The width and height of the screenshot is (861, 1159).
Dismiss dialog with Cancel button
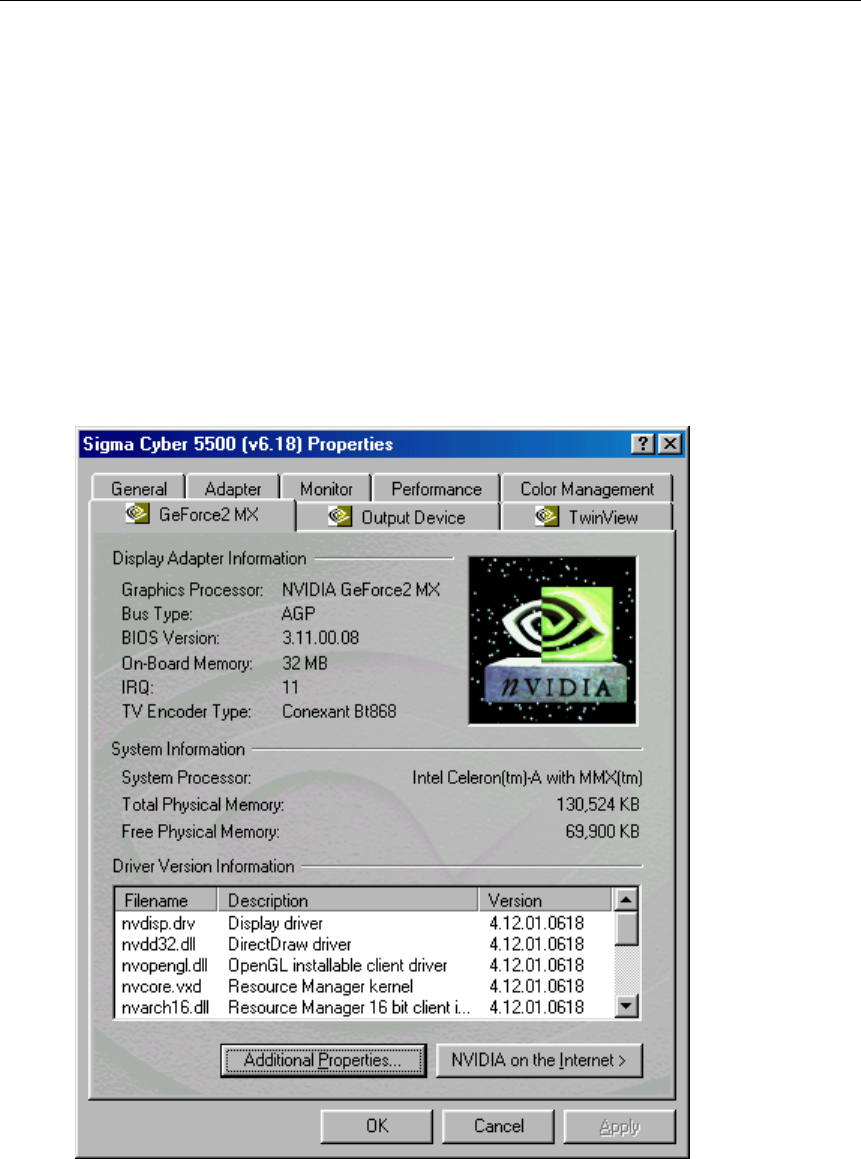[x=498, y=1126]
